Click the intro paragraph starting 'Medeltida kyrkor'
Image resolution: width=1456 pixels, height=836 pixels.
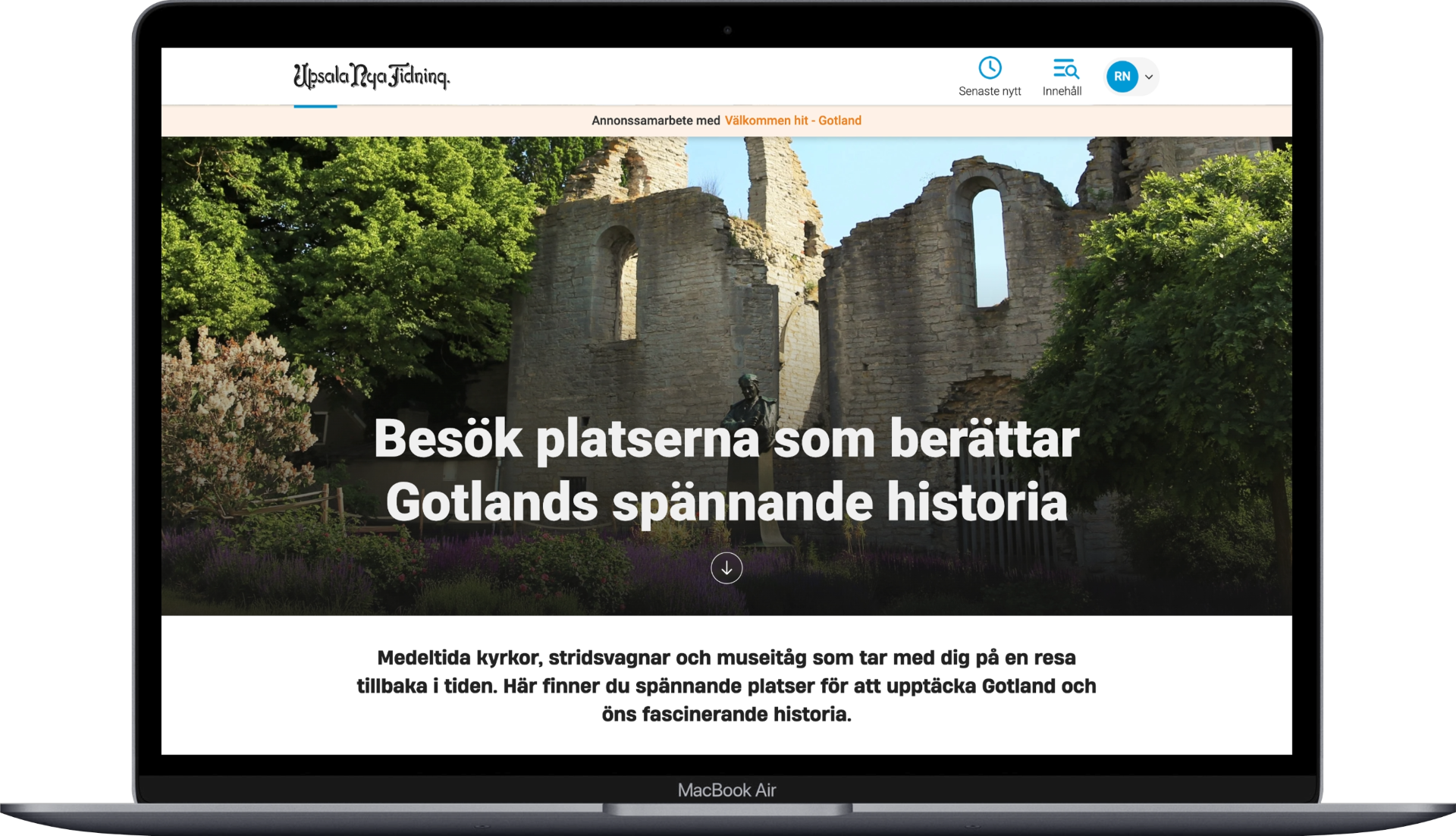click(726, 658)
